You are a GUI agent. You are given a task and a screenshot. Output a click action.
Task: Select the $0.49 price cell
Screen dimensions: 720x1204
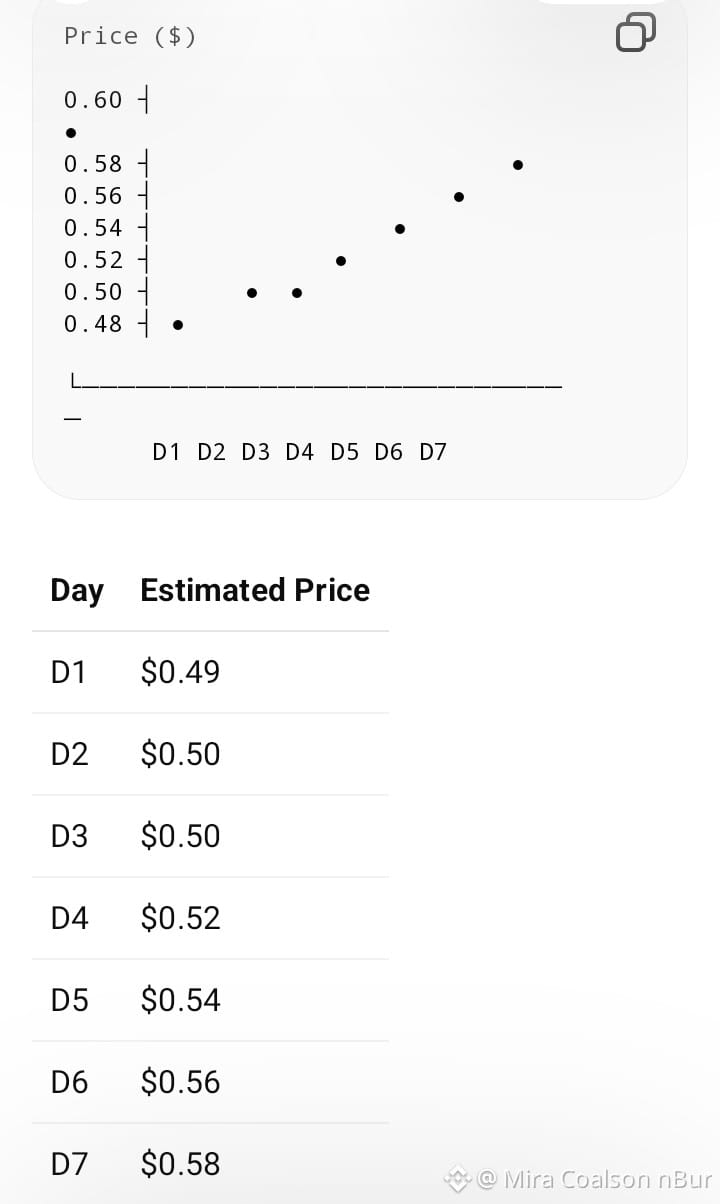[180, 672]
